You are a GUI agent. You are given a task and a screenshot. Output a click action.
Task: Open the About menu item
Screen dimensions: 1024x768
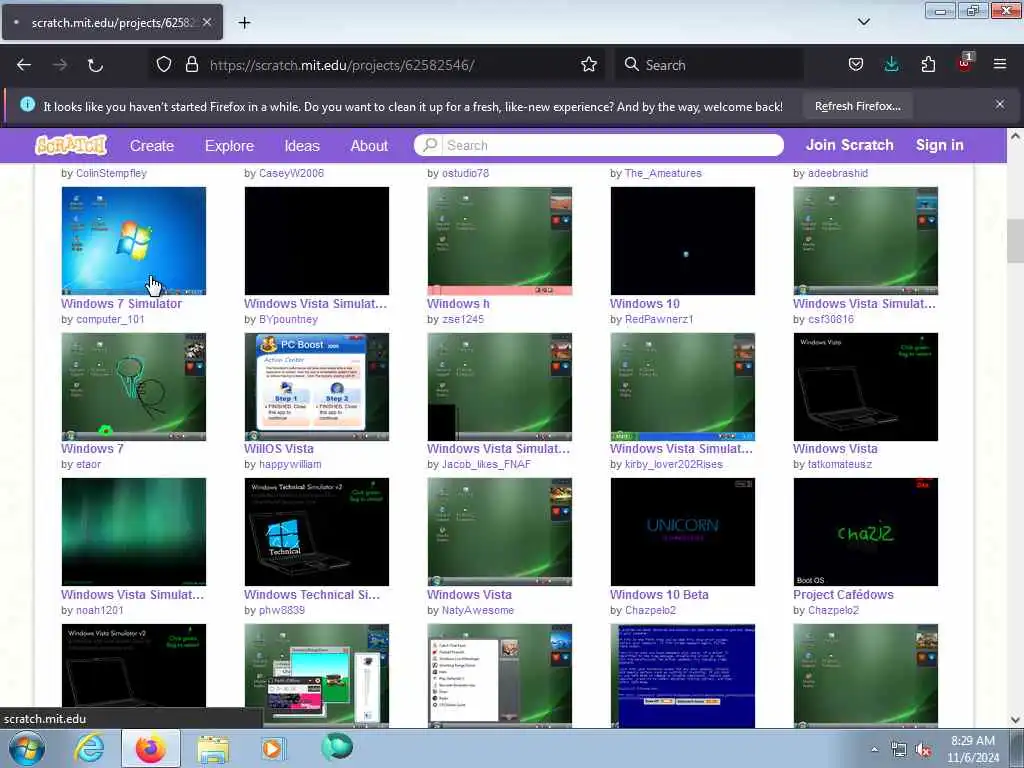[369, 146]
